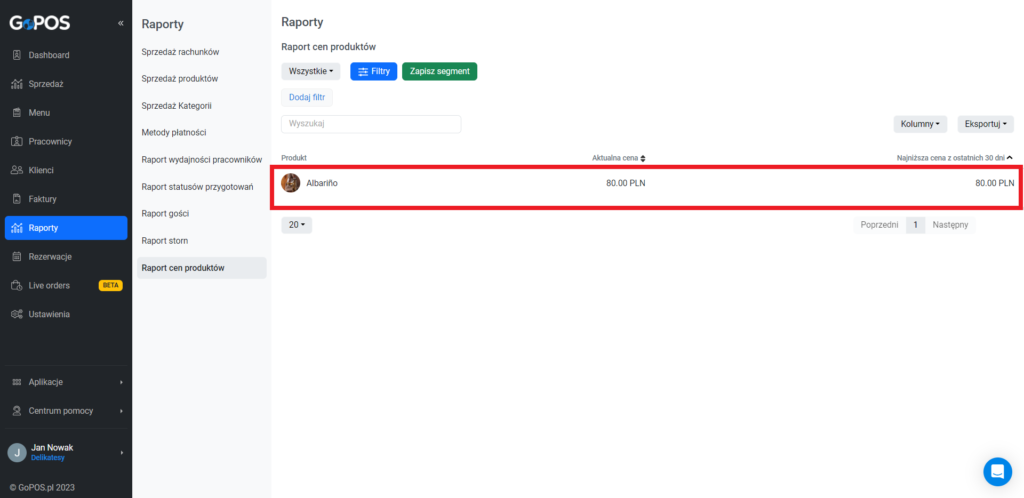Open the chat support bubble icon
Viewport: 1024px width, 498px height.
[997, 471]
